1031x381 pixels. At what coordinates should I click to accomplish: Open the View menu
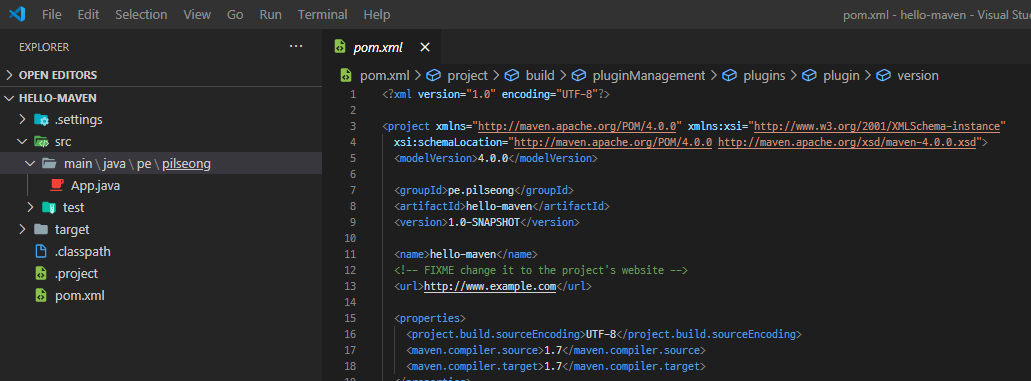(197, 14)
